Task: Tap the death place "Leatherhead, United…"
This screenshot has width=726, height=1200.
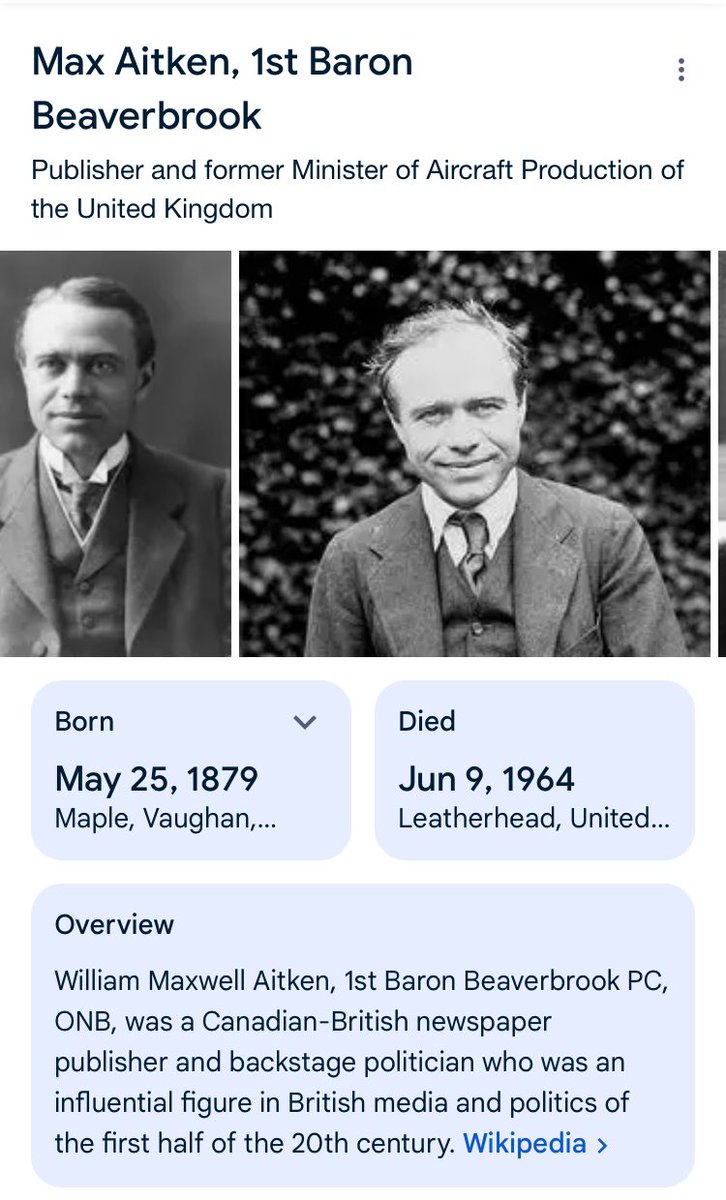Action: (533, 819)
